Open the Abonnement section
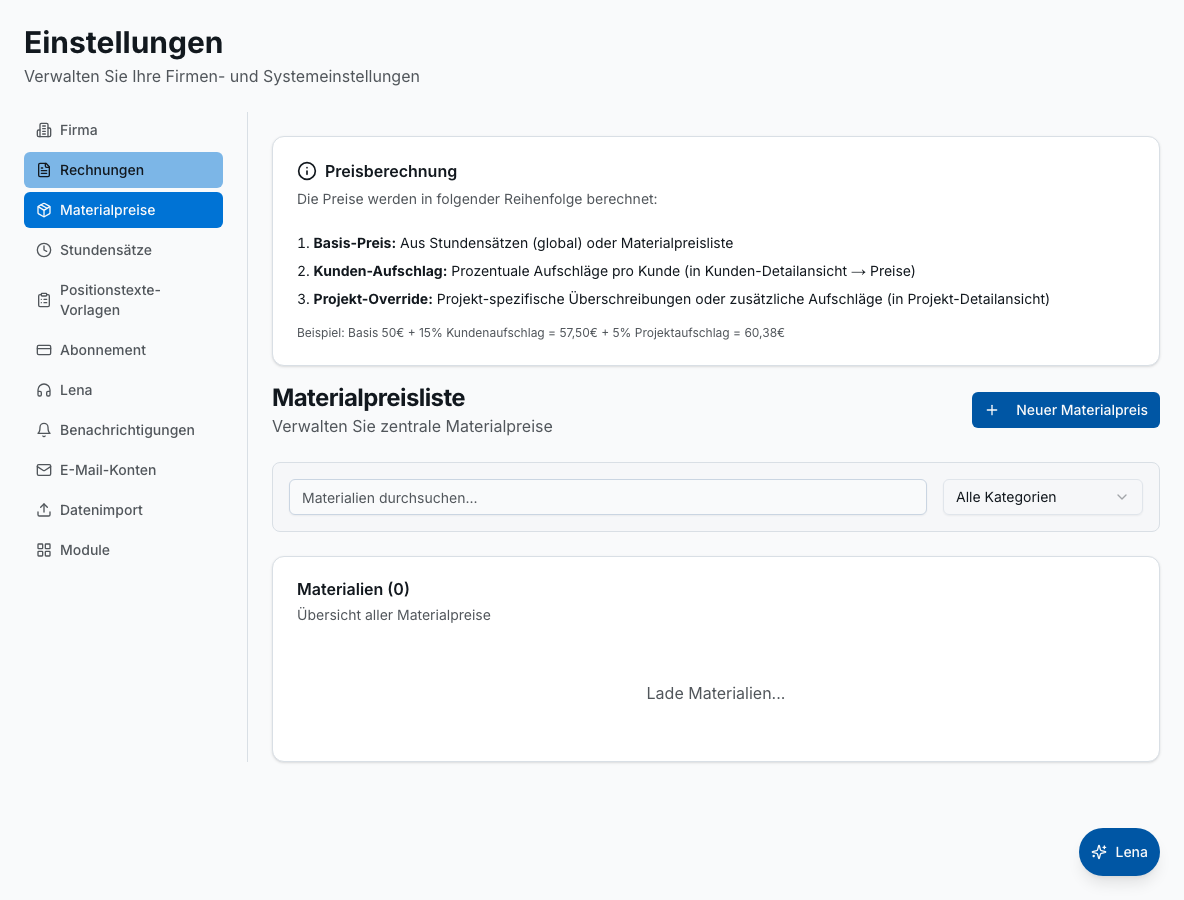Viewport: 1184px width, 900px height. pyautogui.click(x=123, y=350)
